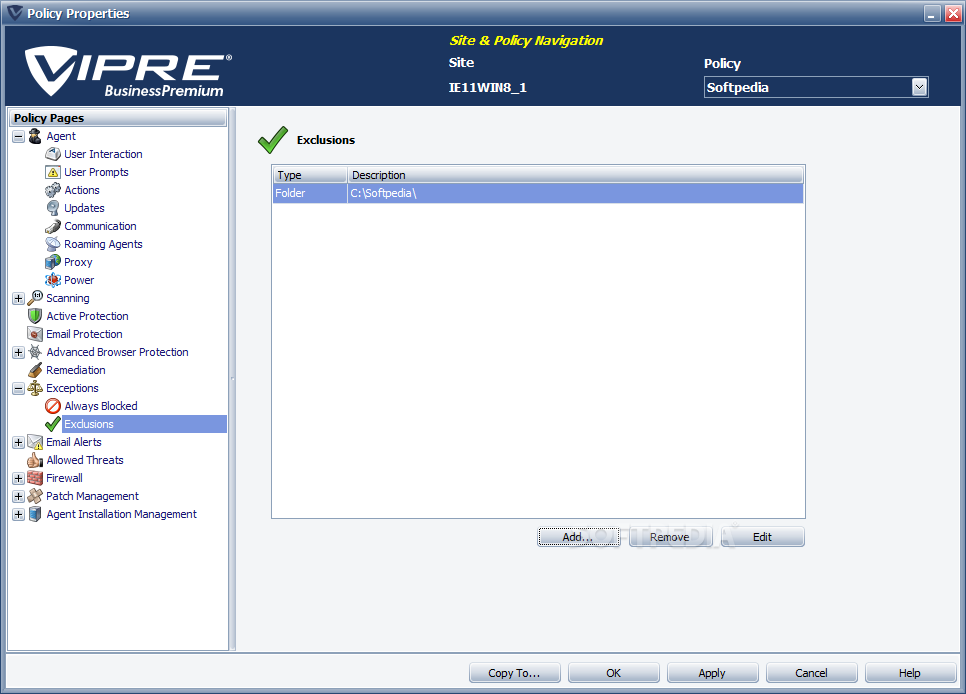The width and height of the screenshot is (966, 694).
Task: Click the Scanning magnifier icon
Action: pyautogui.click(x=35, y=298)
